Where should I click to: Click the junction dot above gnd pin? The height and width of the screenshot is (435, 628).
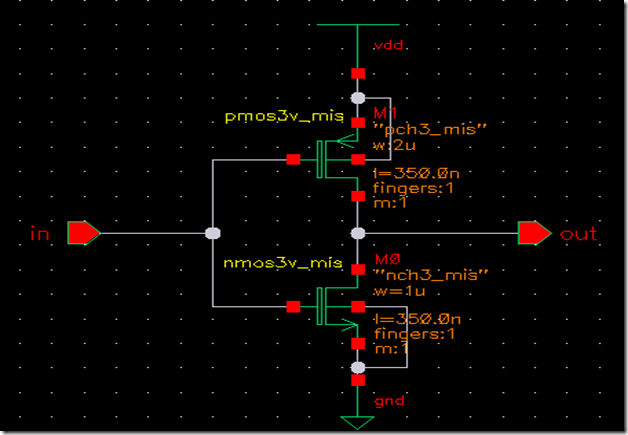[358, 367]
